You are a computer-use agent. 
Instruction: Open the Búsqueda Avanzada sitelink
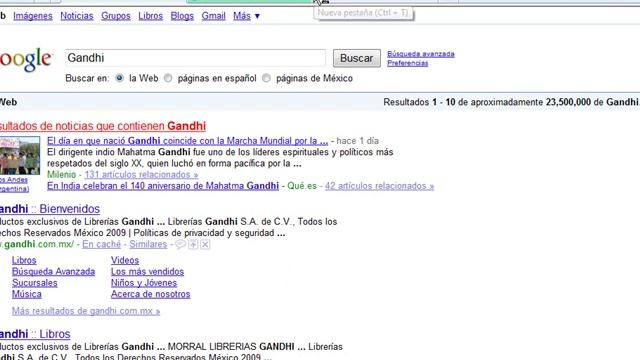pos(53,272)
